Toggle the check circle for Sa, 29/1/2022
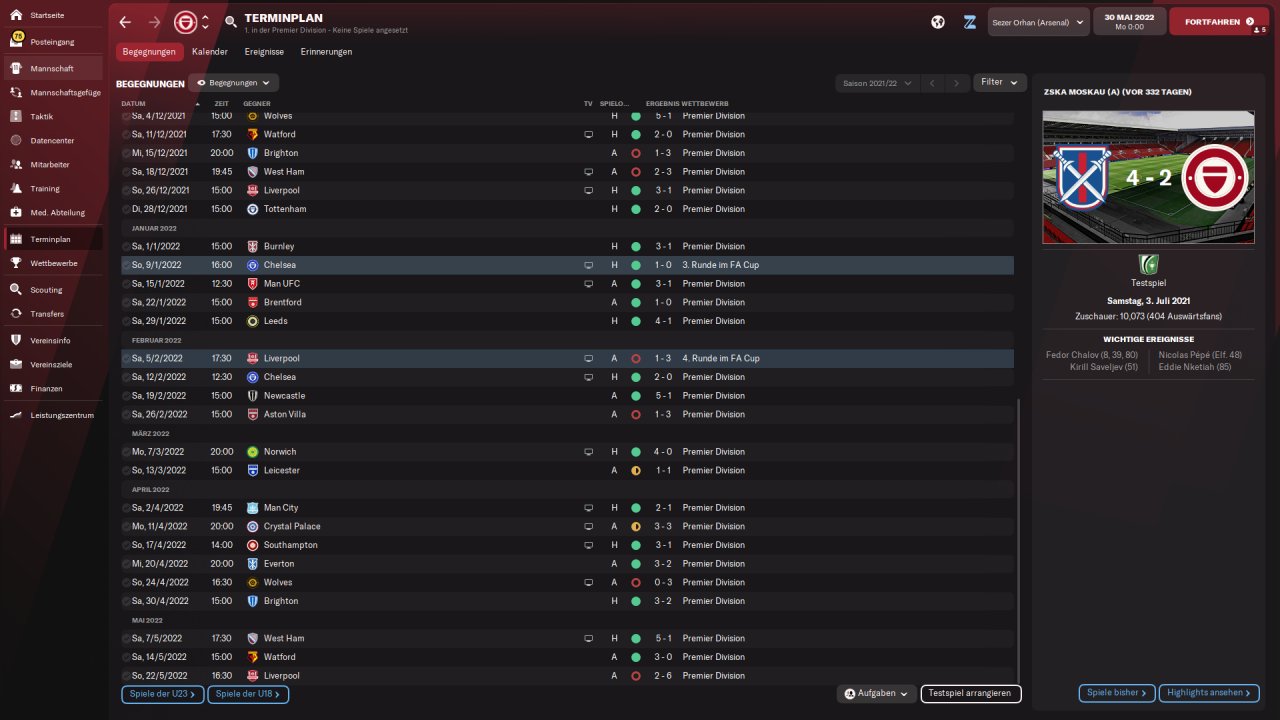 (126, 321)
